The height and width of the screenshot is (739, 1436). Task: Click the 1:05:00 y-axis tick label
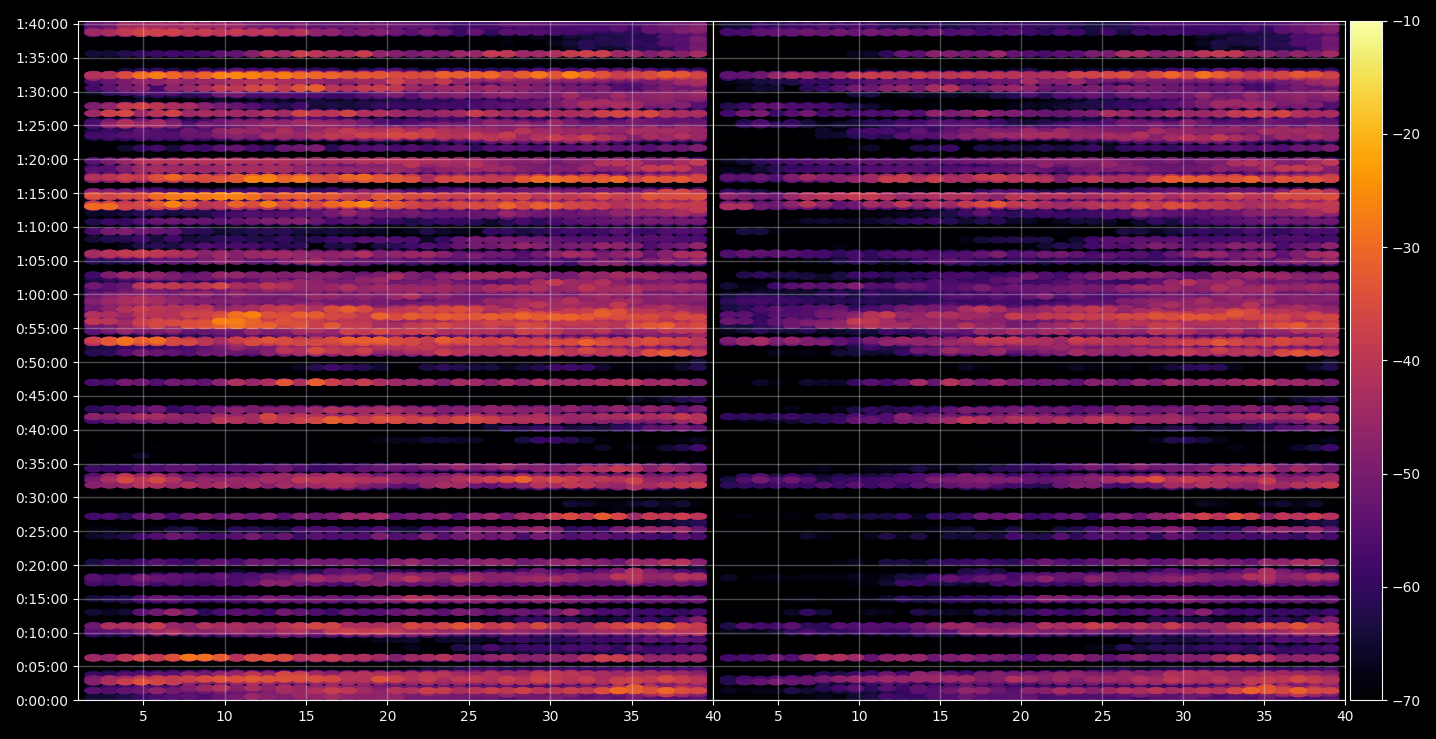coord(42,260)
